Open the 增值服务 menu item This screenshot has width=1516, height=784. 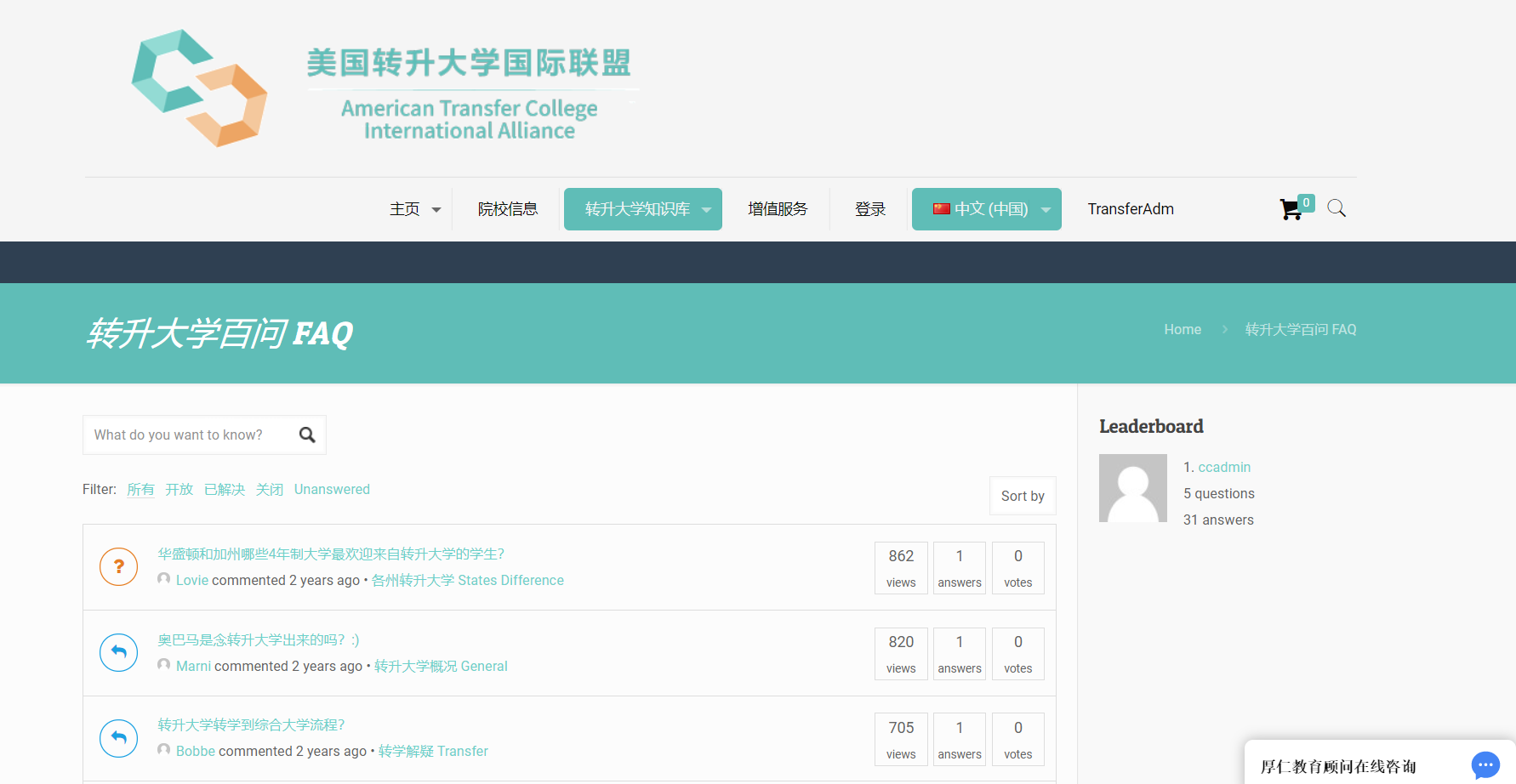click(x=778, y=209)
